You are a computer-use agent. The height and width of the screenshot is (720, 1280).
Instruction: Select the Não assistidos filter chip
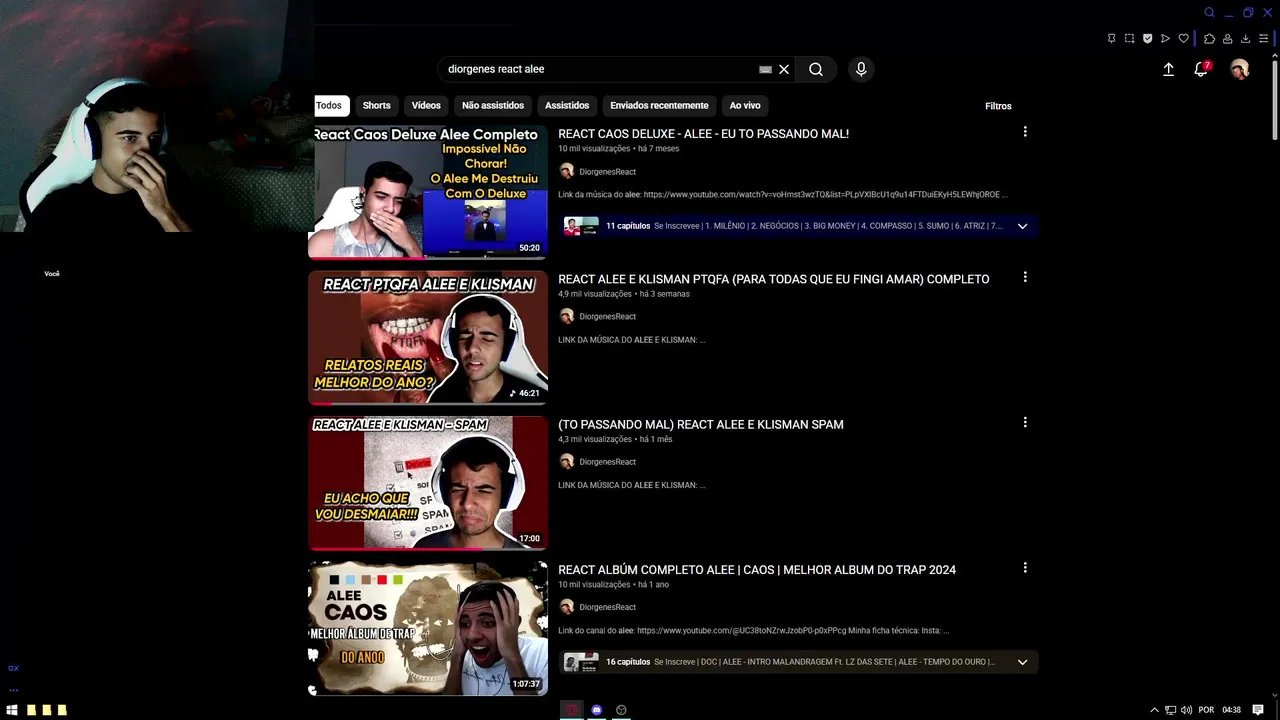493,105
